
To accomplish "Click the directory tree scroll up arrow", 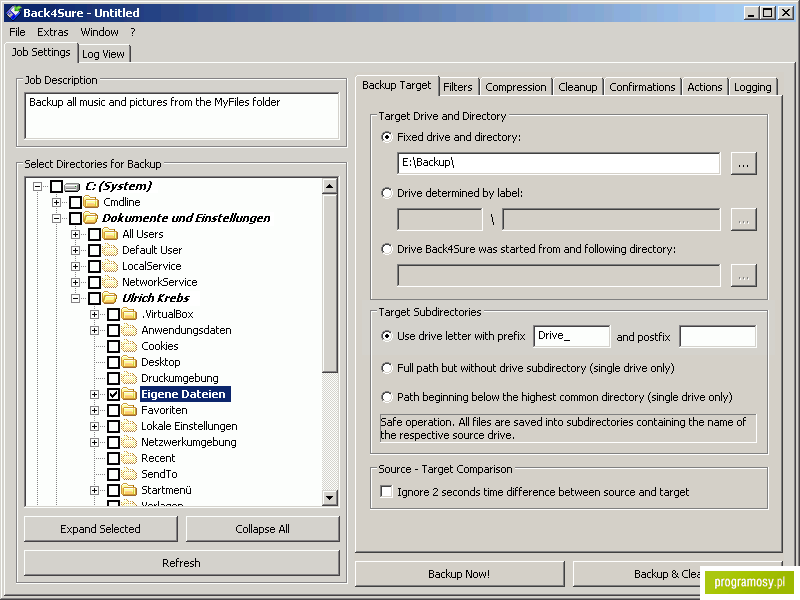I will coord(330,186).
